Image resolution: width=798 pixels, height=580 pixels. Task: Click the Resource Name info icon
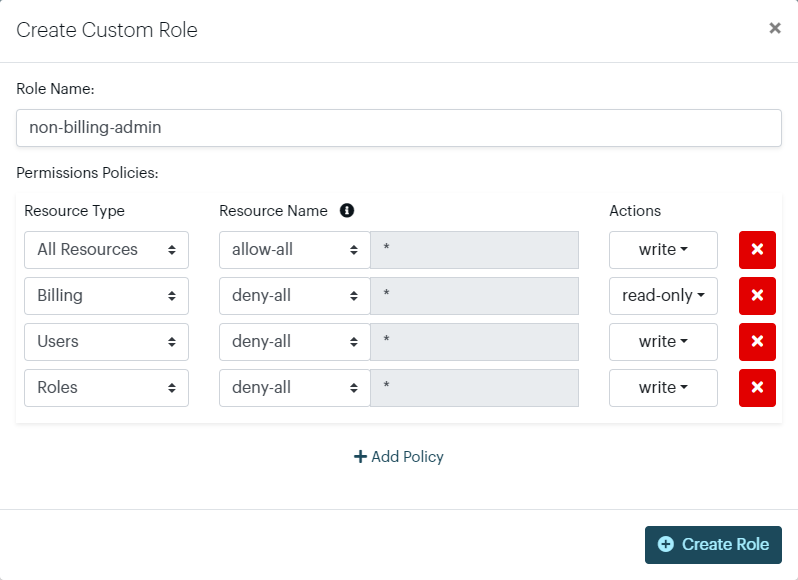pos(347,211)
